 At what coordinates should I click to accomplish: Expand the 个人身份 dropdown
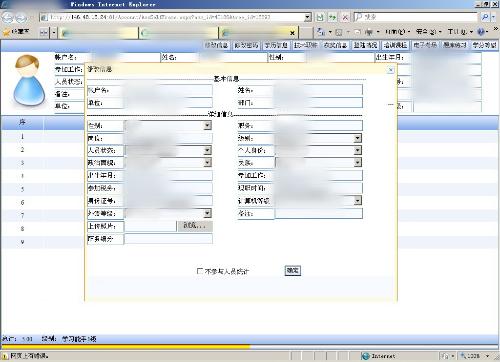coord(357,150)
